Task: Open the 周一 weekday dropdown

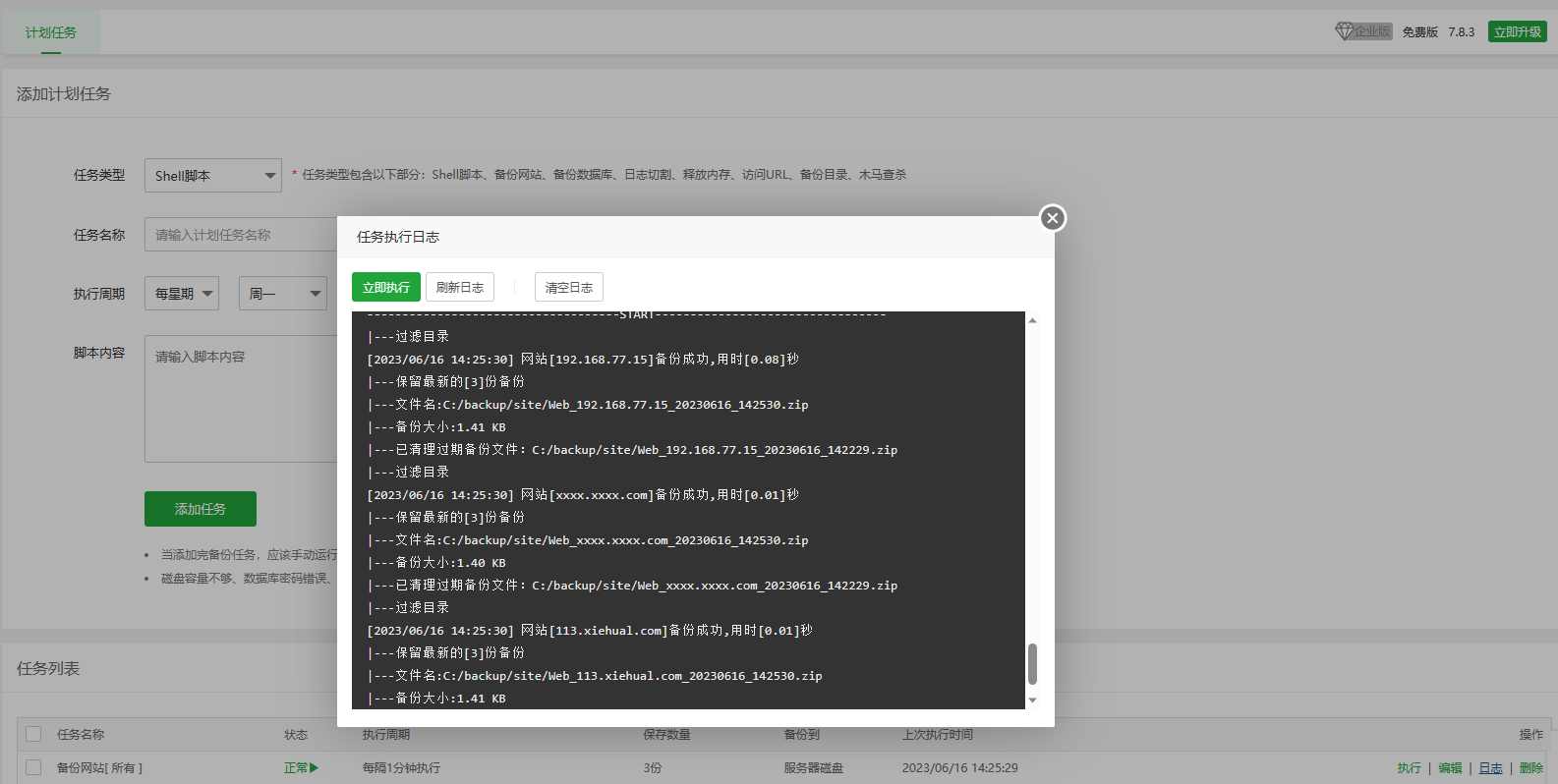Action: (283, 294)
